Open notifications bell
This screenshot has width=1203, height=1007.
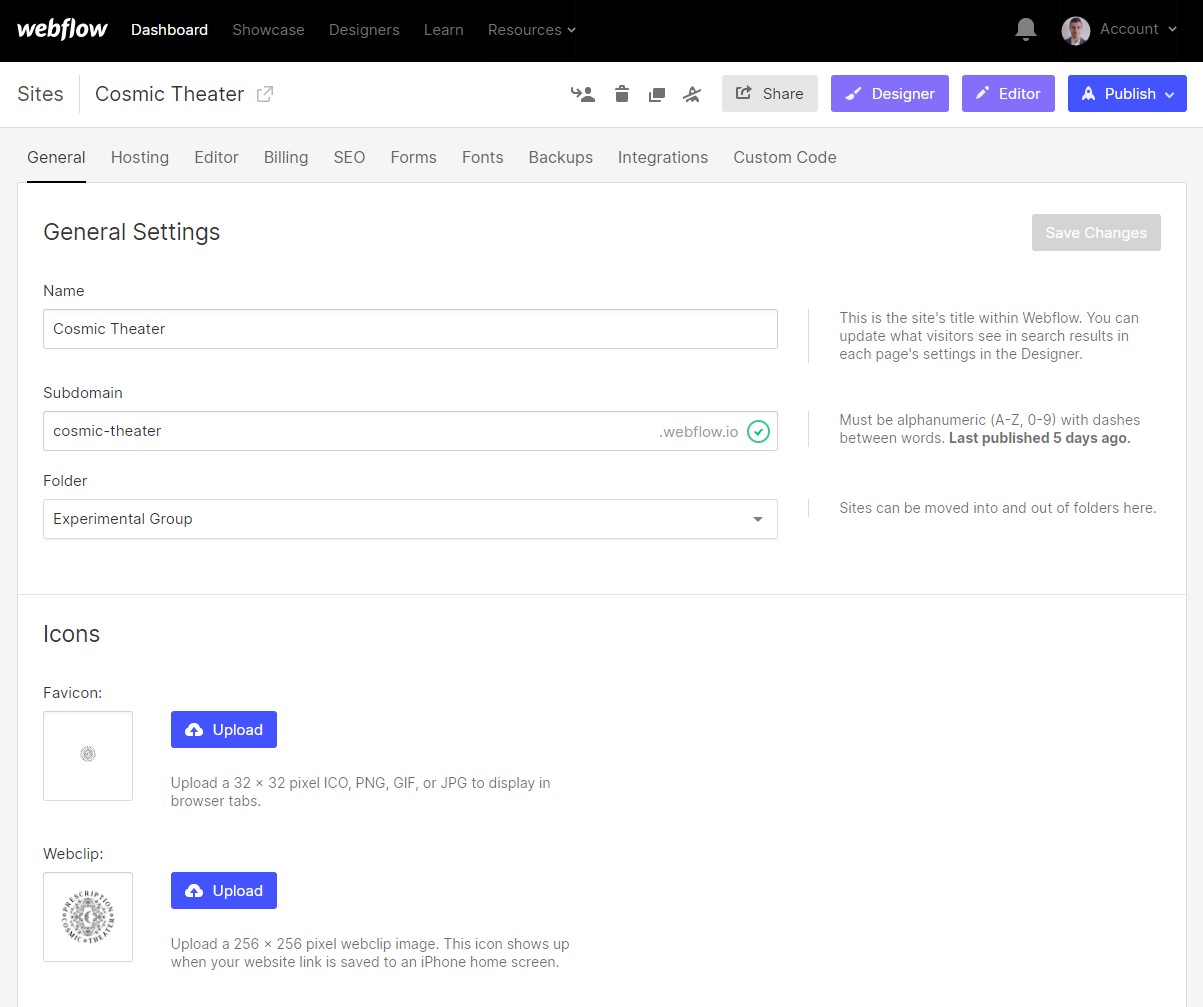[x=1025, y=30]
